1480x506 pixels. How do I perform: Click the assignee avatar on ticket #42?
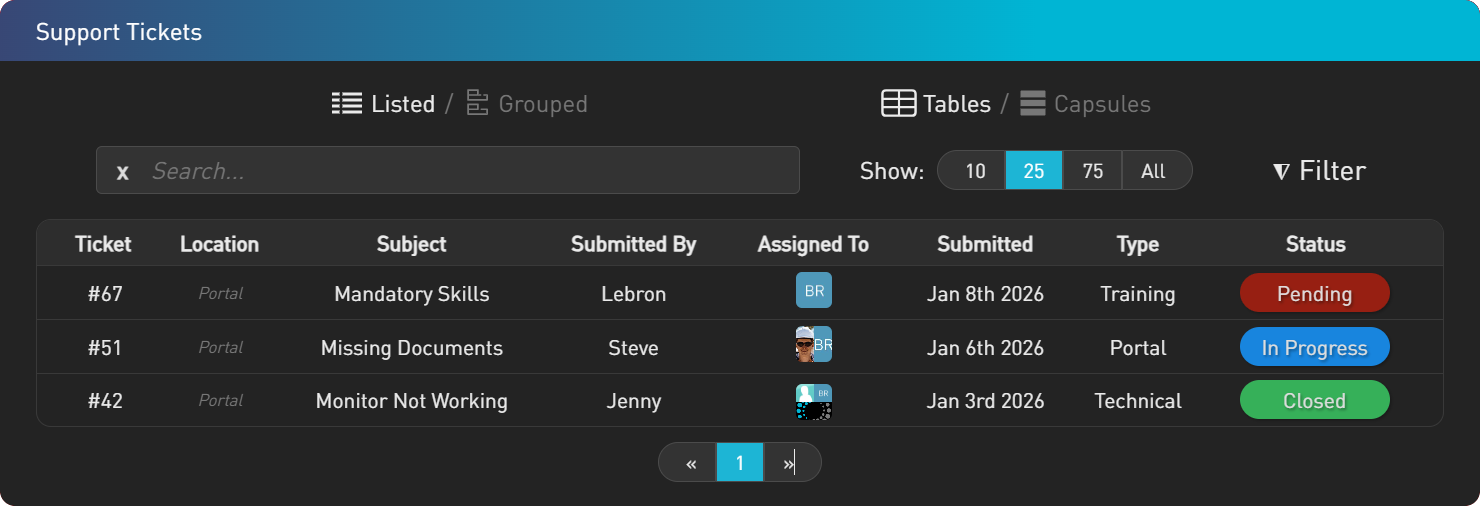pos(813,402)
